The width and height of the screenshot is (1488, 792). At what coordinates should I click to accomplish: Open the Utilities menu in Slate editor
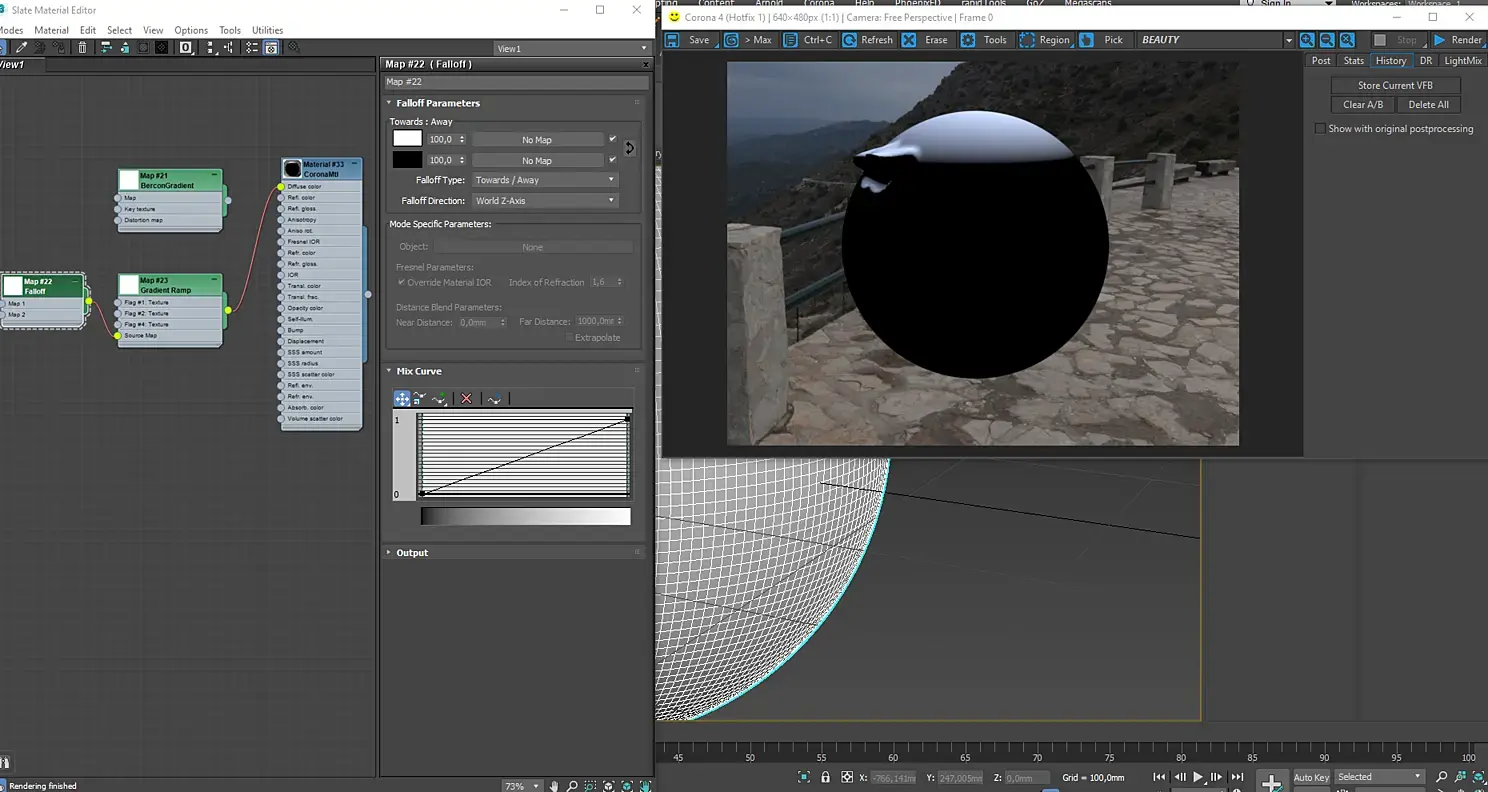click(x=267, y=30)
